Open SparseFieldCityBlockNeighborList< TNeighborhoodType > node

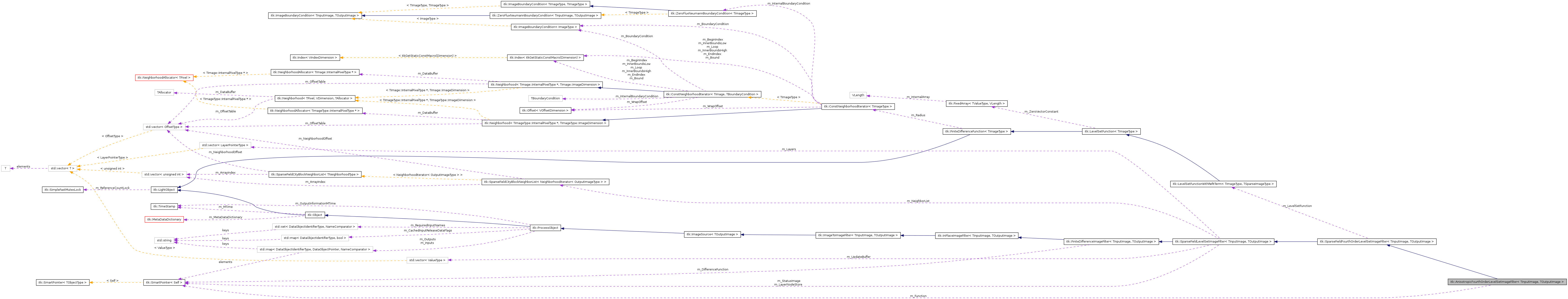(315, 174)
